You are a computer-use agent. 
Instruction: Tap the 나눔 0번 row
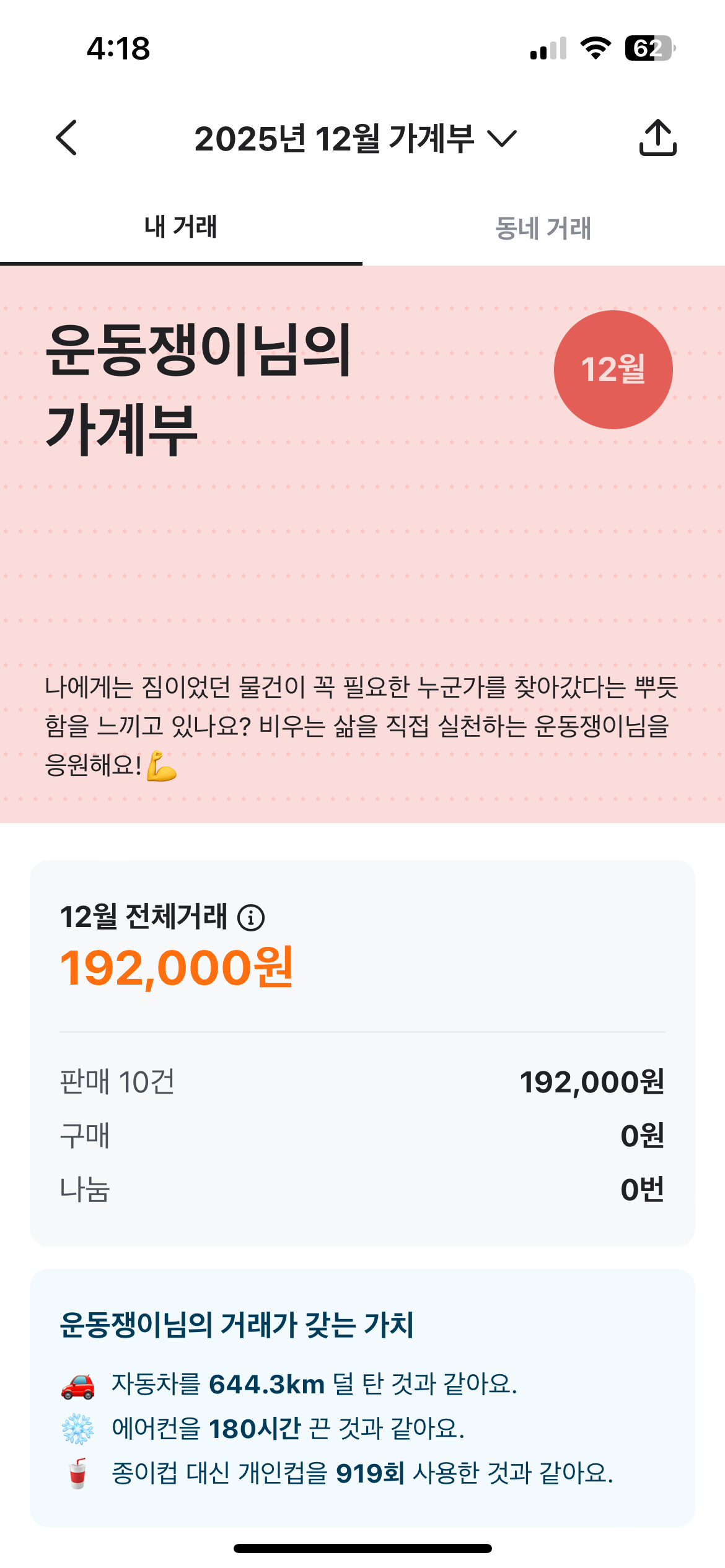[362, 1190]
